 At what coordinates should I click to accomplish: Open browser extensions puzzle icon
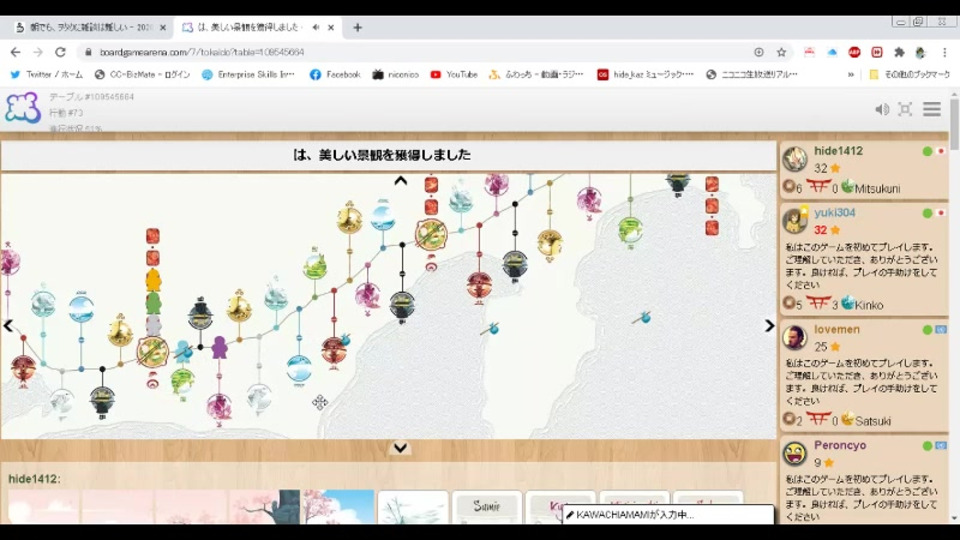pos(899,52)
